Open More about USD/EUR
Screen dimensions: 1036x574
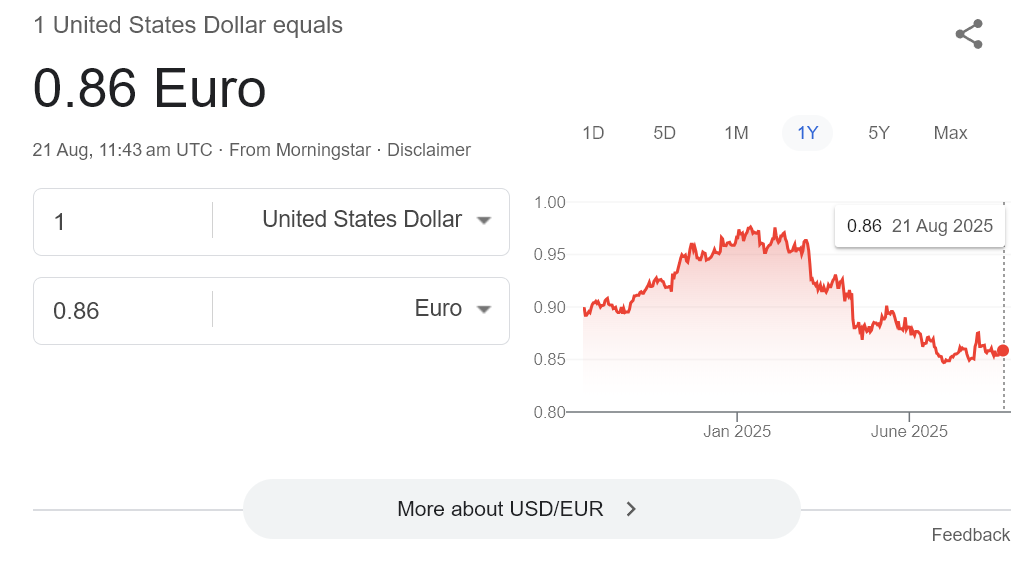pos(520,509)
